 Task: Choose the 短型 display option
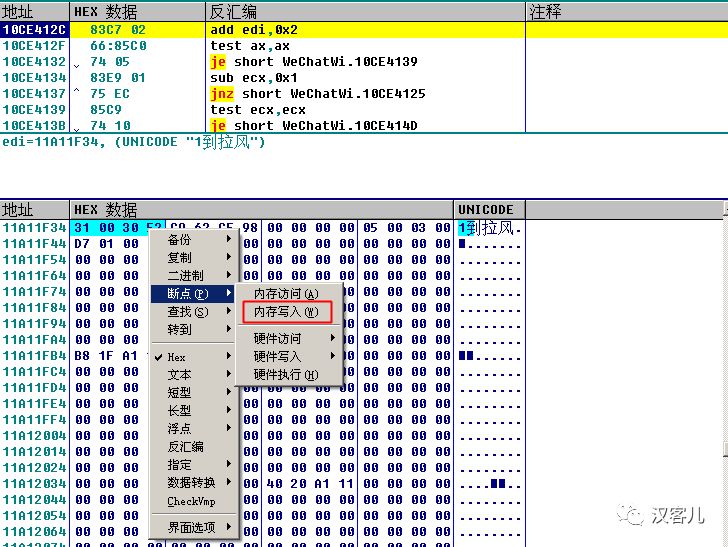194,393
